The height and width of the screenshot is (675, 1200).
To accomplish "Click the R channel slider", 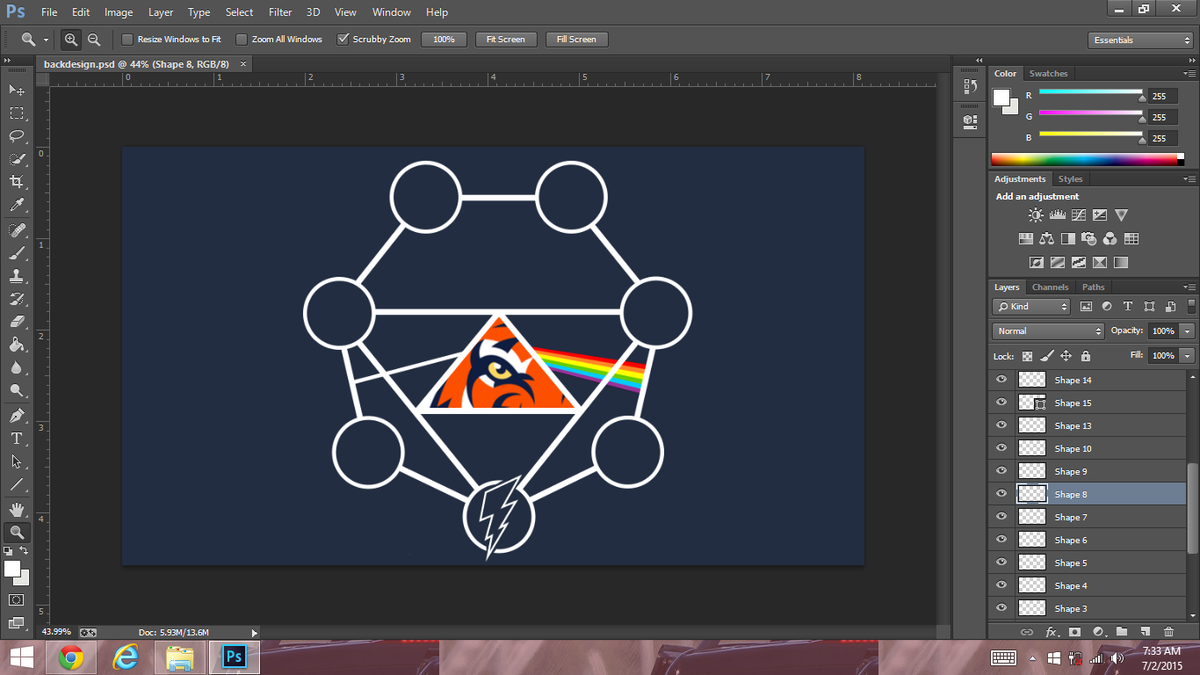I will click(1091, 93).
